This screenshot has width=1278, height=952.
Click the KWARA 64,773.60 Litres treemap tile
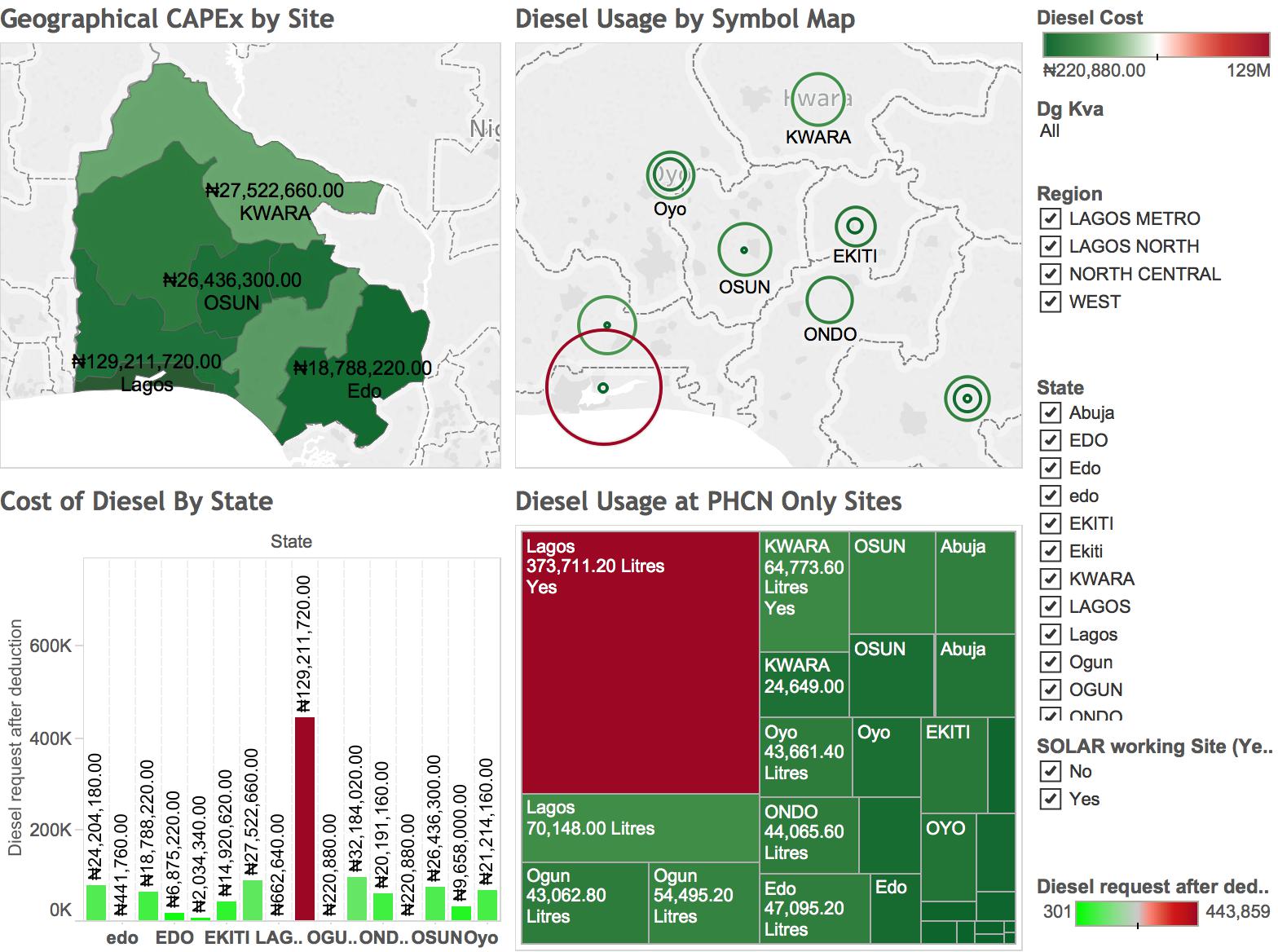(x=804, y=591)
